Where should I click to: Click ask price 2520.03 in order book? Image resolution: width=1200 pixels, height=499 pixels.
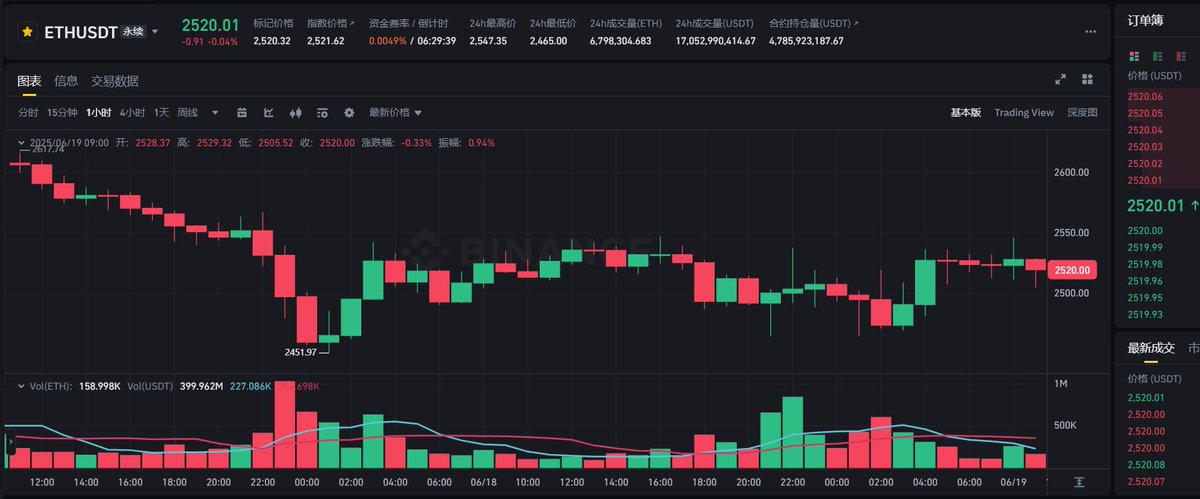(1144, 147)
